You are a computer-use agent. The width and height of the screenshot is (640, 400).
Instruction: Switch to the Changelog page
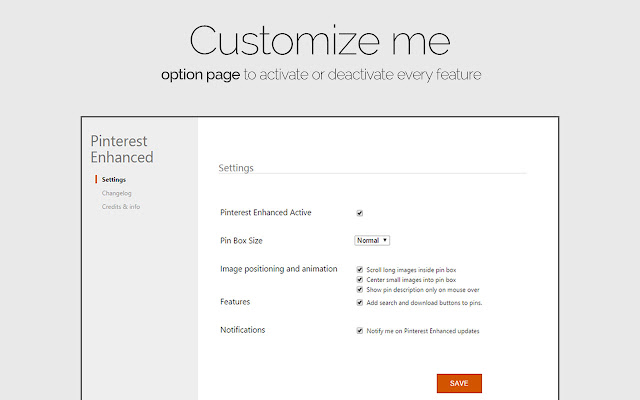[x=118, y=193]
